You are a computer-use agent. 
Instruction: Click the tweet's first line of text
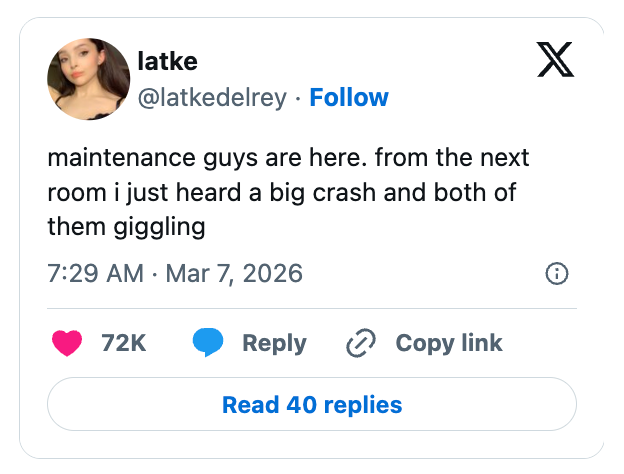288,158
